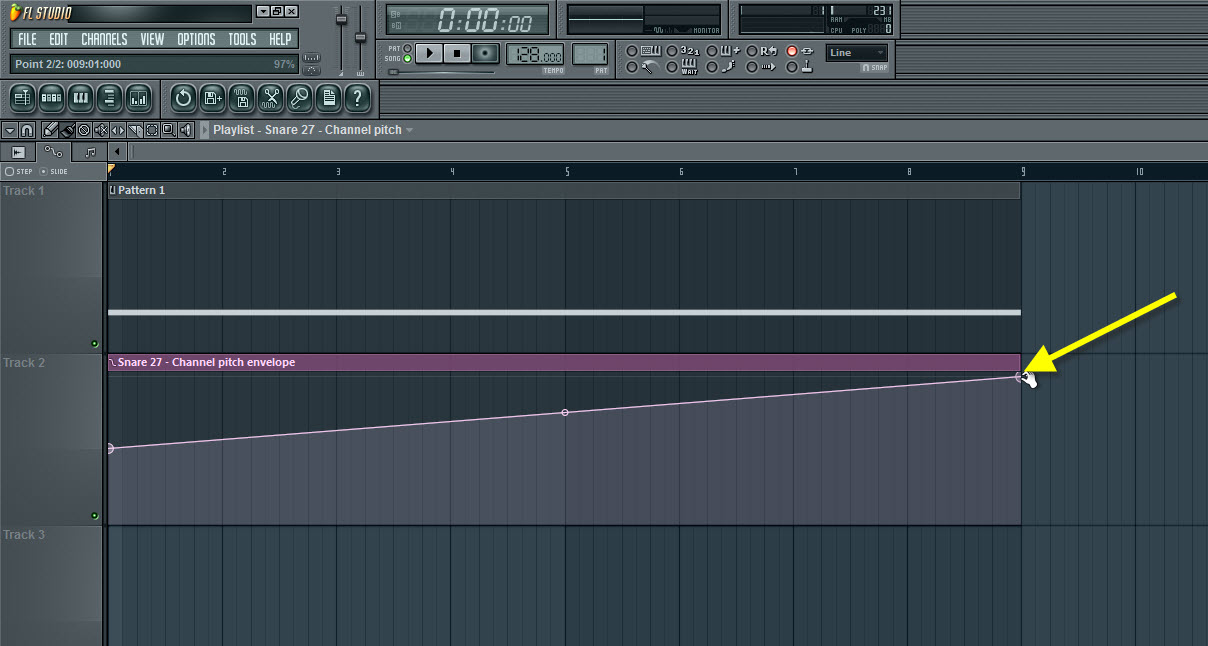1208x646 pixels.
Task: Select the Playback speaker tool
Action: [185, 130]
